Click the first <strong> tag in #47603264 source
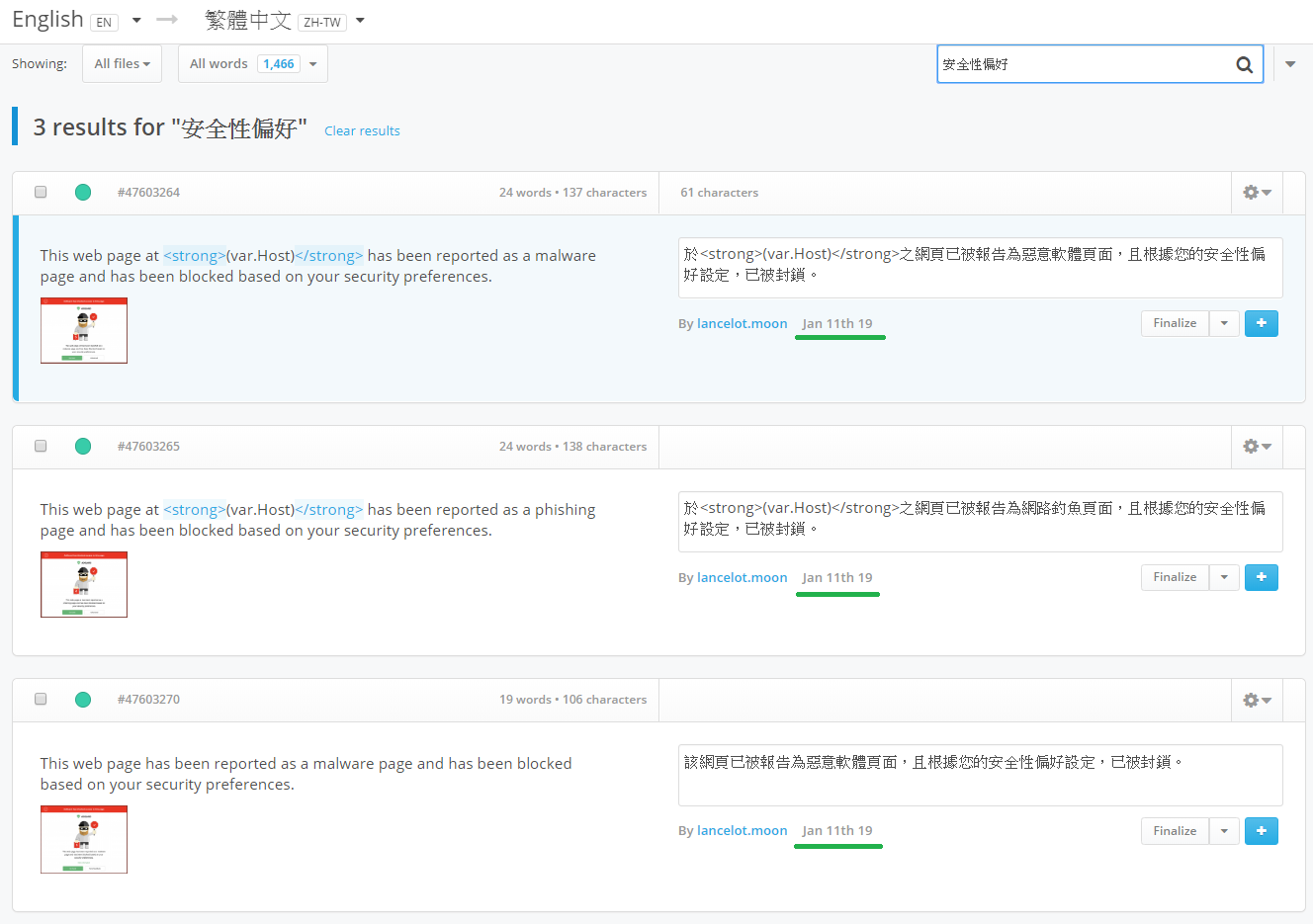Screen dimensions: 1313x924 pos(195,255)
